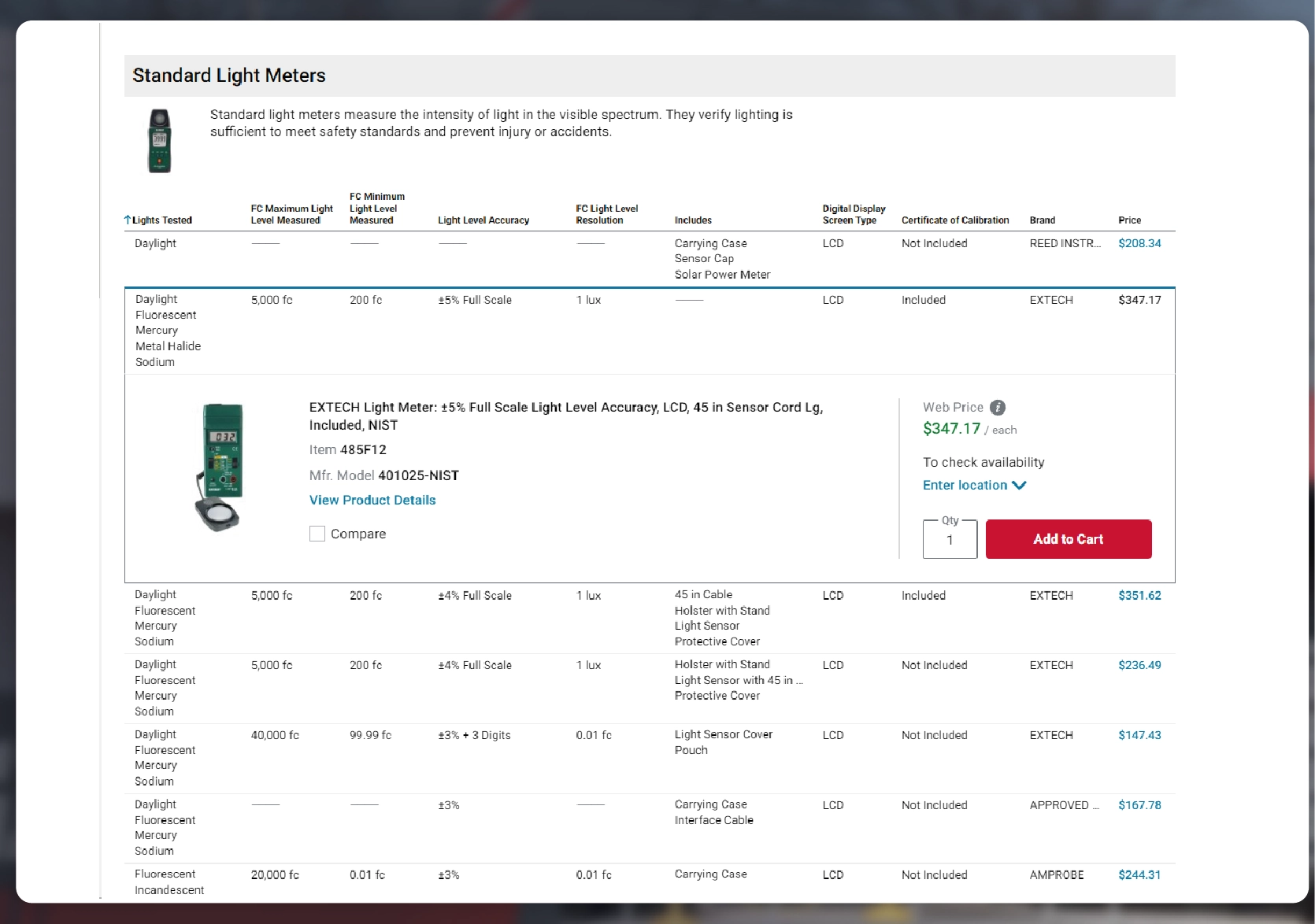
Task: Open the $167.78 APPROVED price link
Action: point(1139,805)
